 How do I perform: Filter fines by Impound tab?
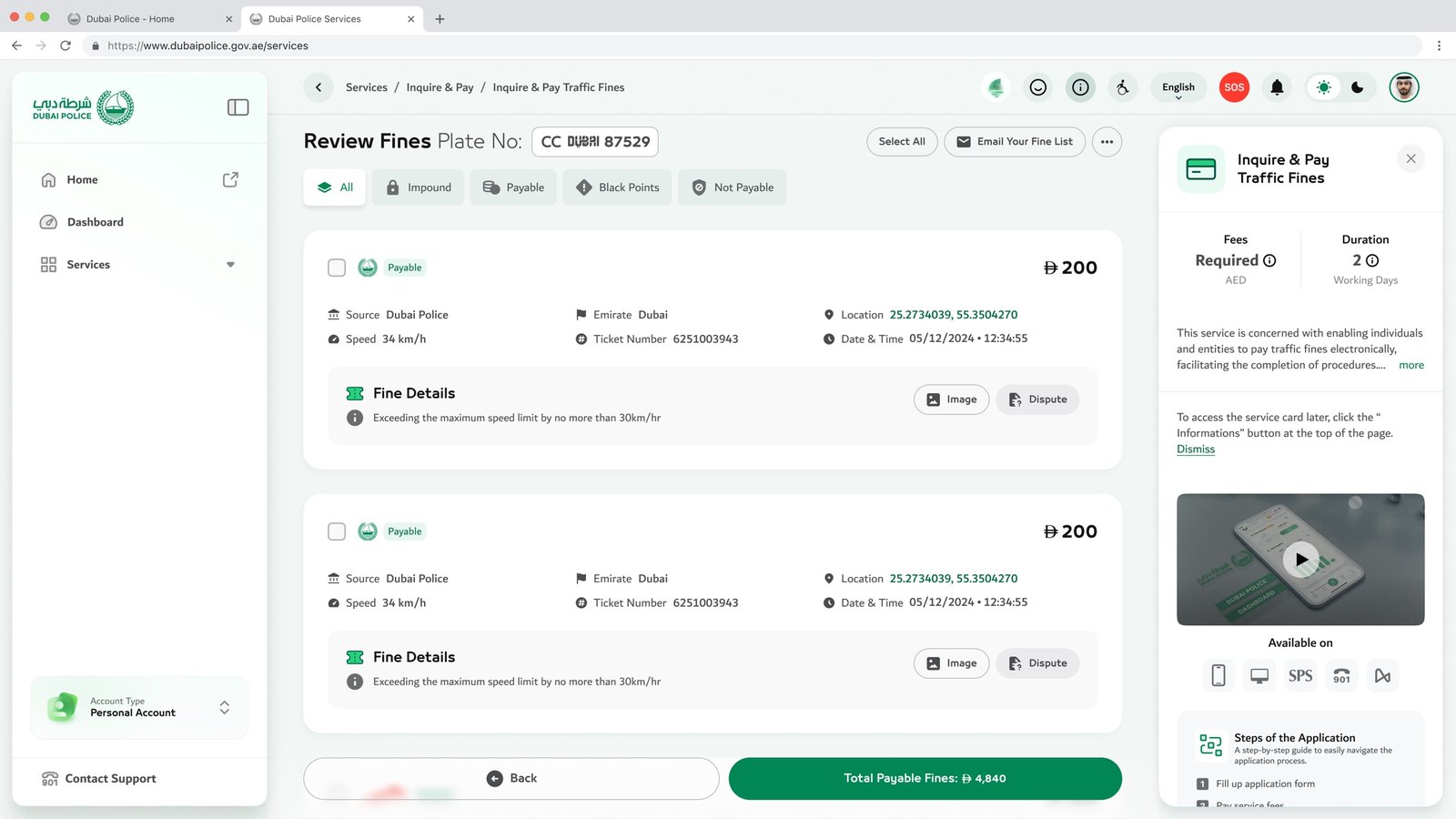419,187
